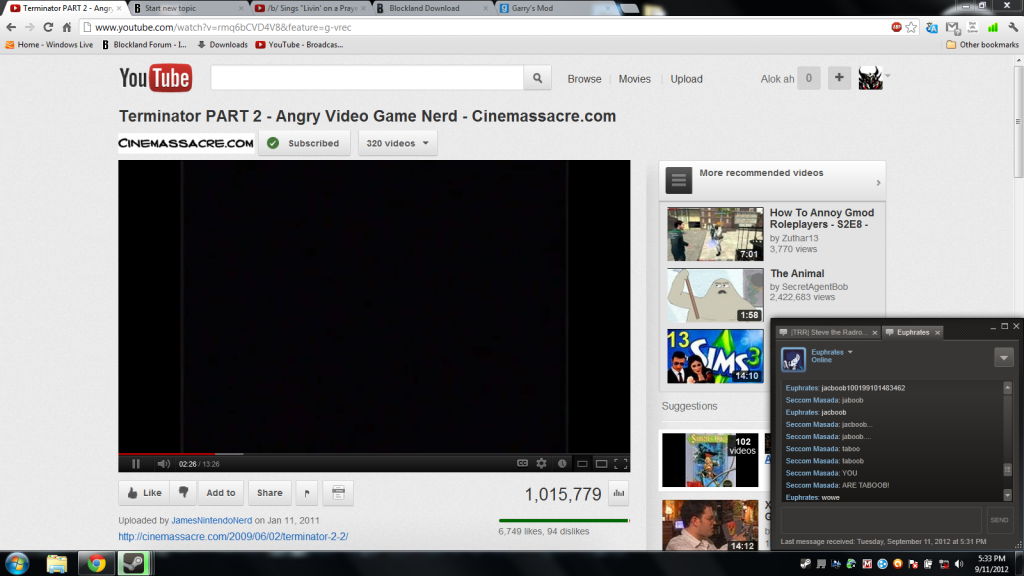Click the Steam chat scroll-down arrow
Image resolution: width=1024 pixels, height=576 pixels.
[1008, 495]
